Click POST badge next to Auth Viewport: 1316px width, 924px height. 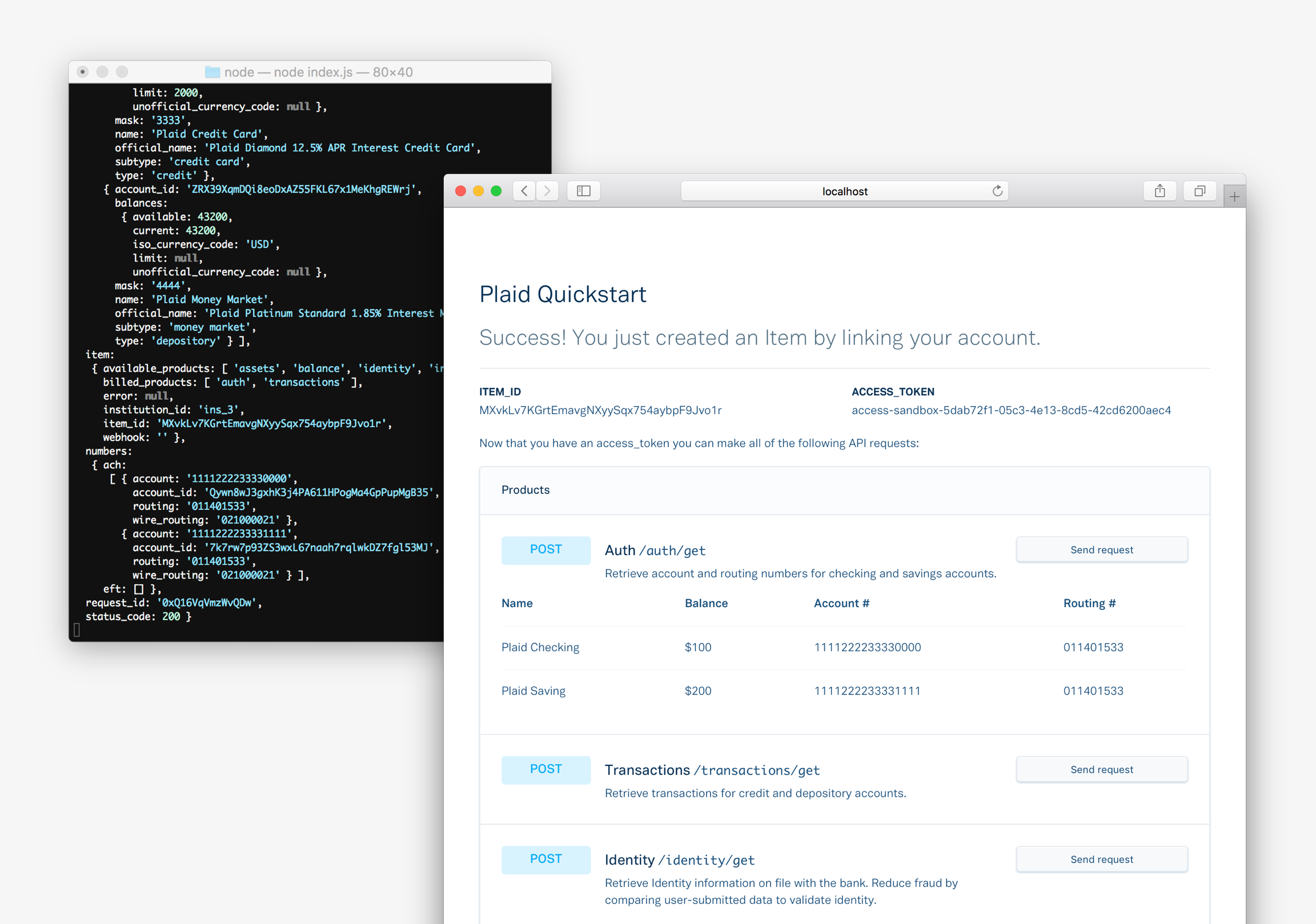[x=545, y=550]
